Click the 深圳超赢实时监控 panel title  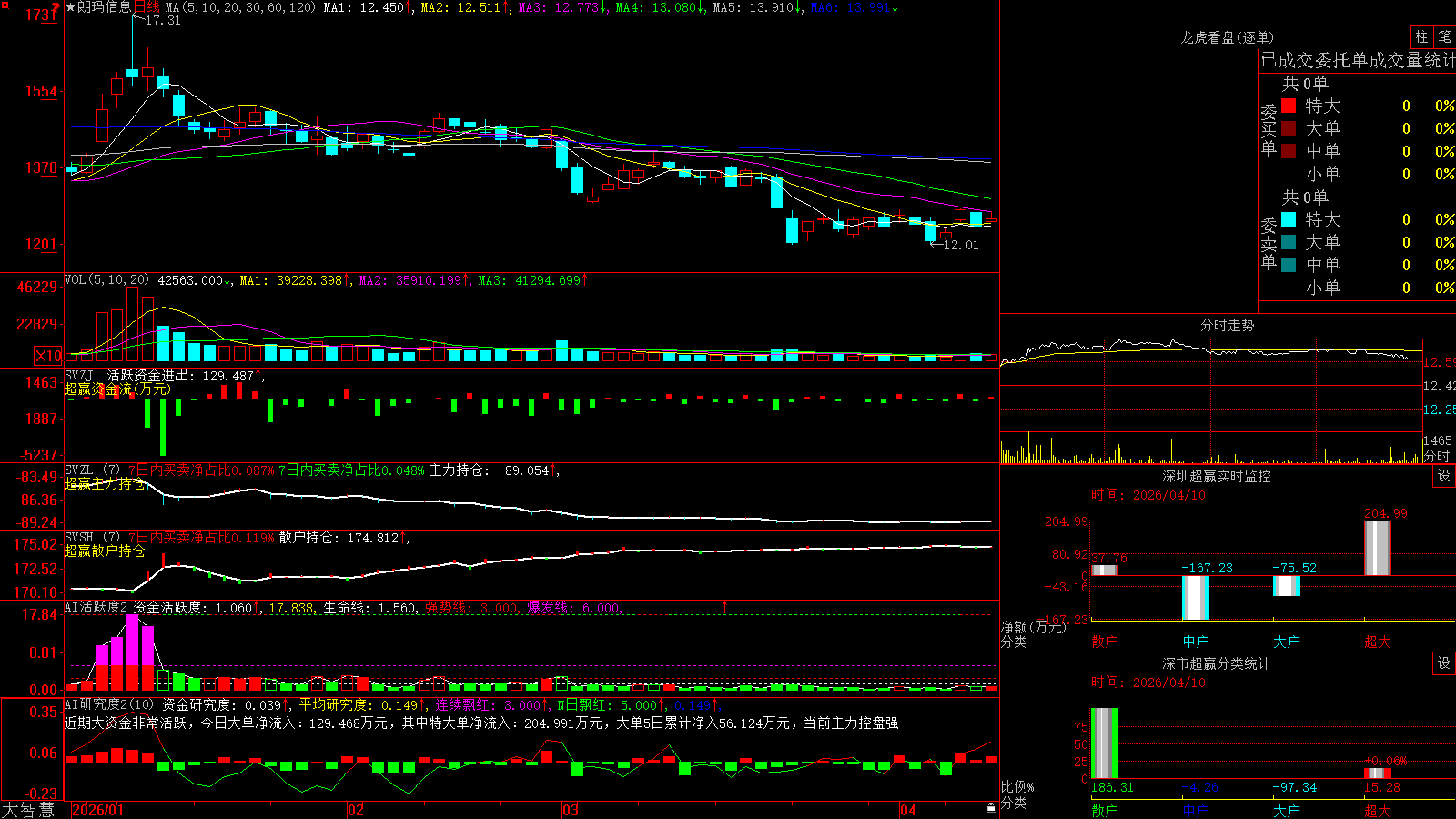pos(1216,476)
